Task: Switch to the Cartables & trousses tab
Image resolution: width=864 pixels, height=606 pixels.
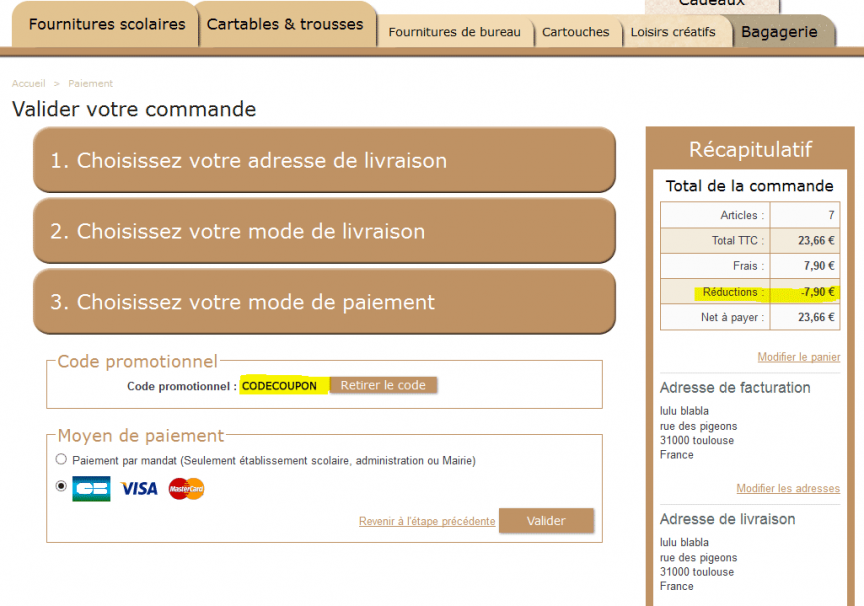Action: coord(287,23)
